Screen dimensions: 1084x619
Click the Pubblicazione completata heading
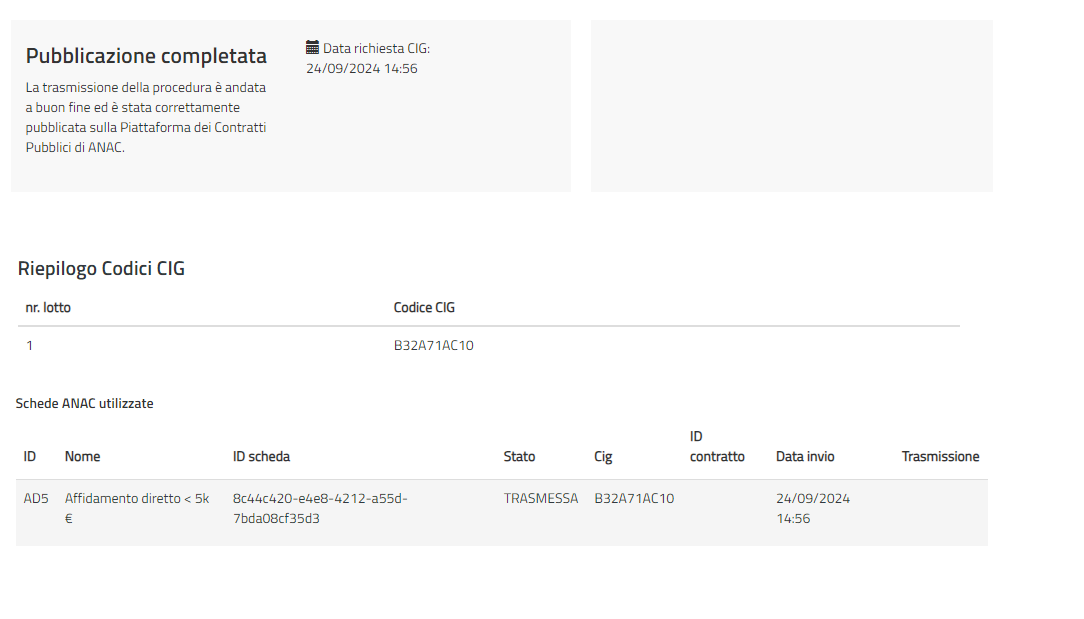(146, 56)
